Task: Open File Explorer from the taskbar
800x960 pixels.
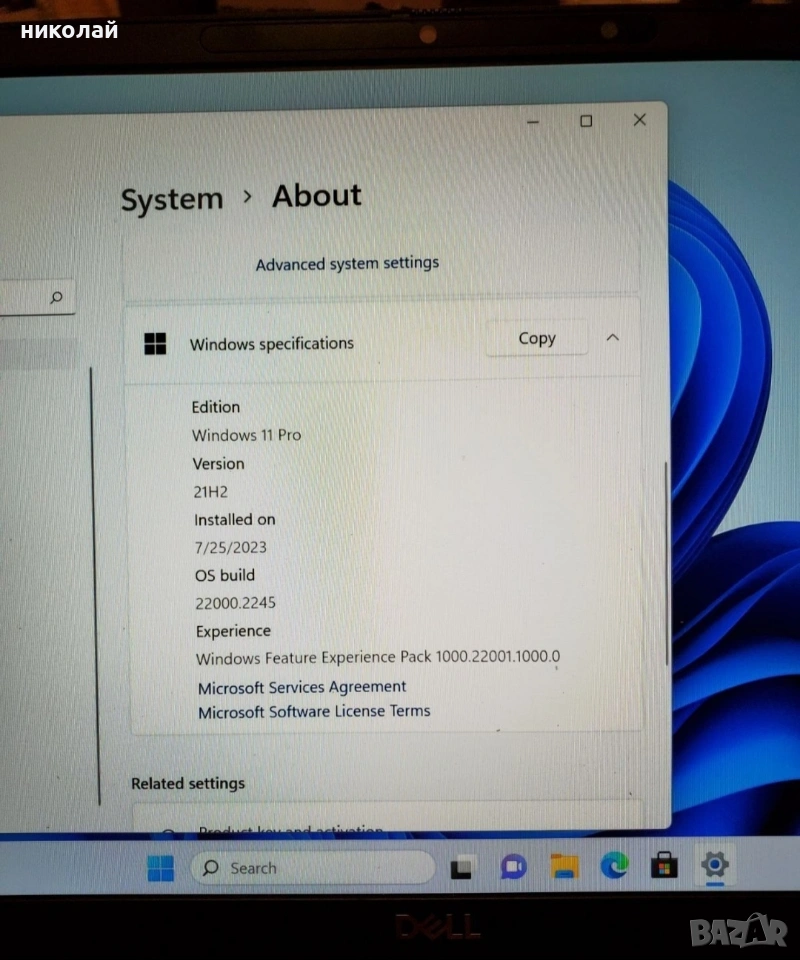Action: tap(565, 866)
